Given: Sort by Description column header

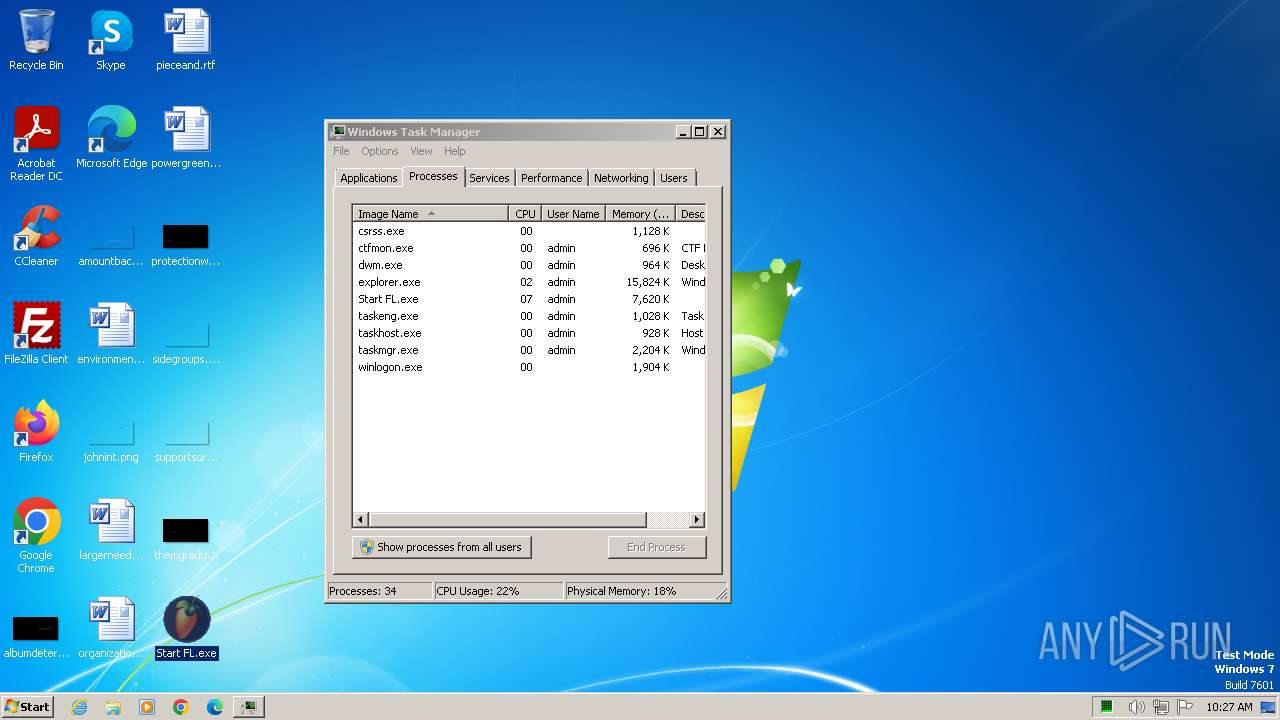Looking at the screenshot, I should pyautogui.click(x=691, y=214).
